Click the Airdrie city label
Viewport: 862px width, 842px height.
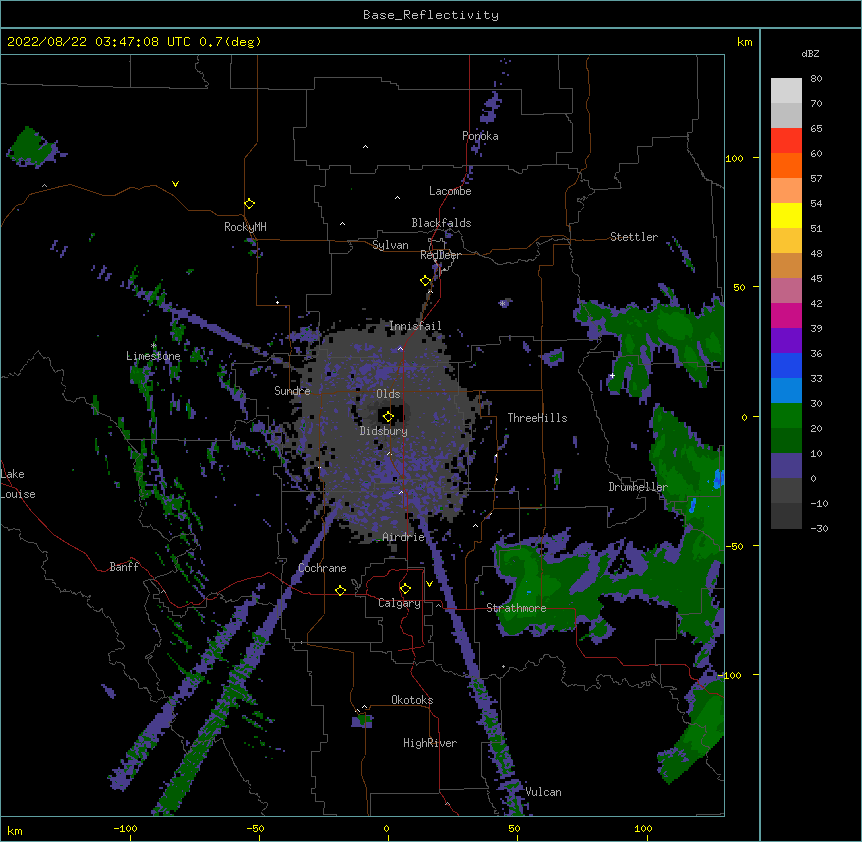[x=404, y=537]
